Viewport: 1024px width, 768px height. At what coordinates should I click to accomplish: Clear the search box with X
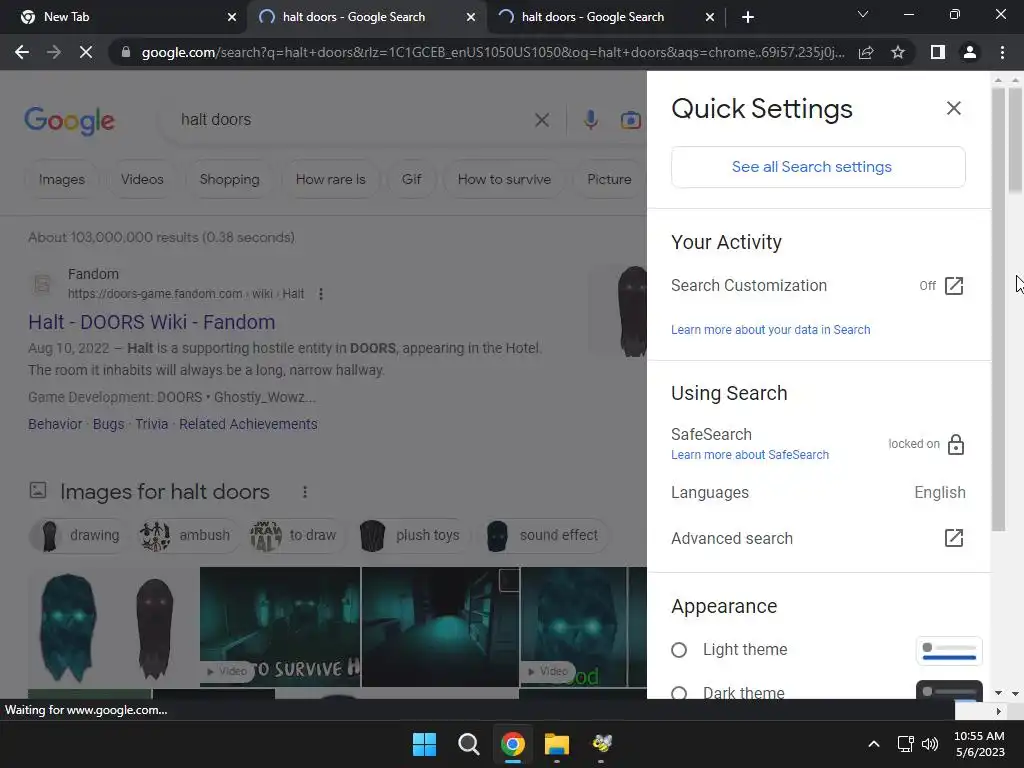pyautogui.click(x=541, y=120)
